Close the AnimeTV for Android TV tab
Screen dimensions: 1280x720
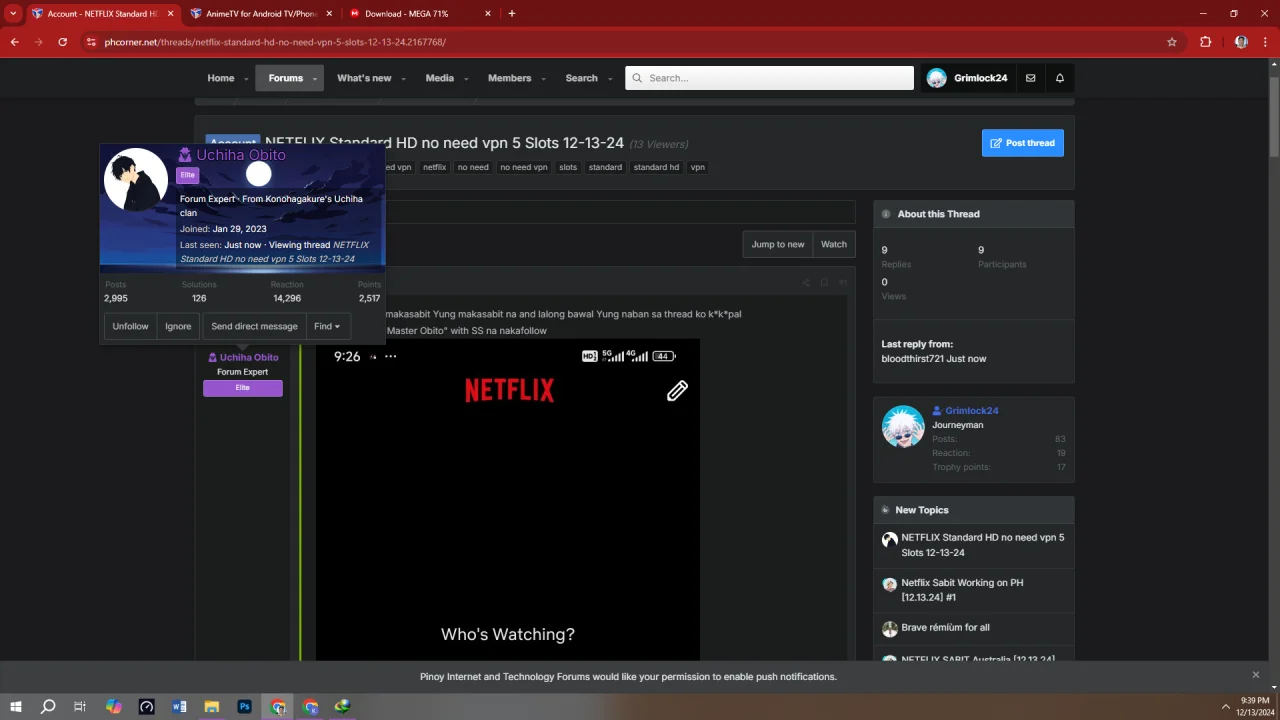[330, 14]
